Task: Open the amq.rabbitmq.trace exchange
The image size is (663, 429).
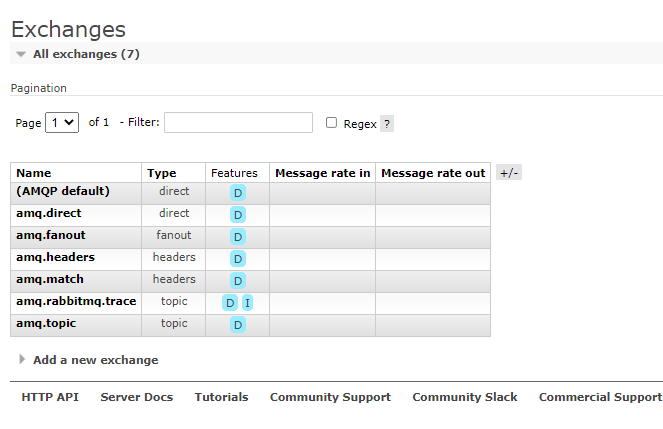Action: coord(76,301)
